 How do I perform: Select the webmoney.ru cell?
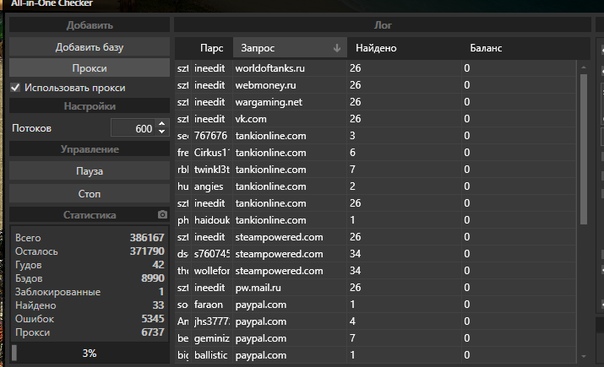click(x=289, y=85)
